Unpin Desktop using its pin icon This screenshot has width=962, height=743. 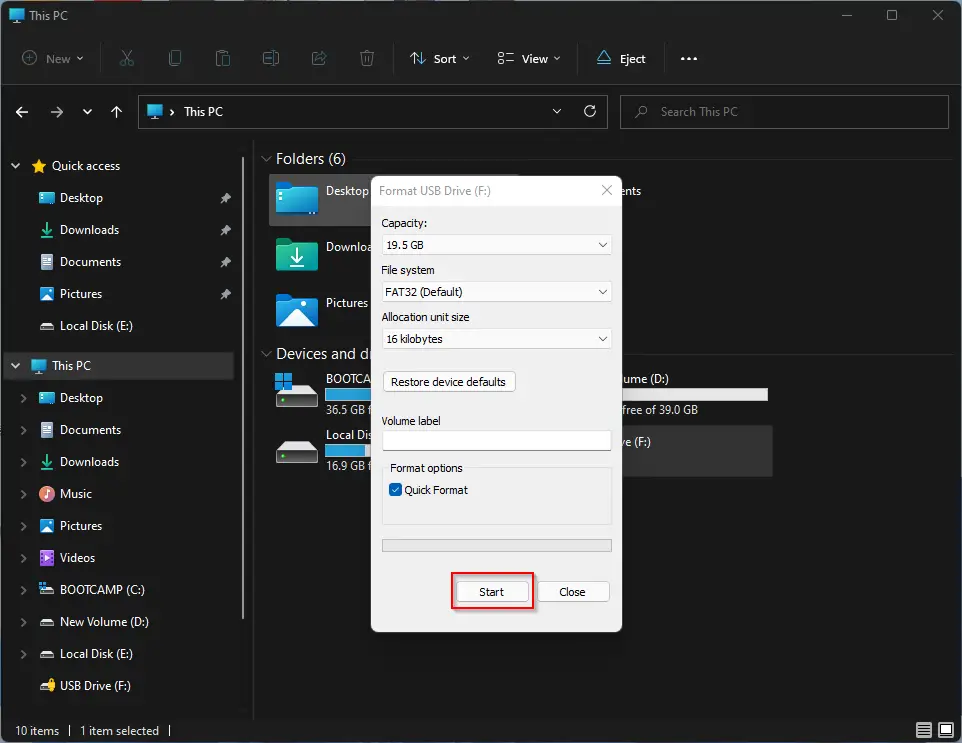tap(226, 198)
